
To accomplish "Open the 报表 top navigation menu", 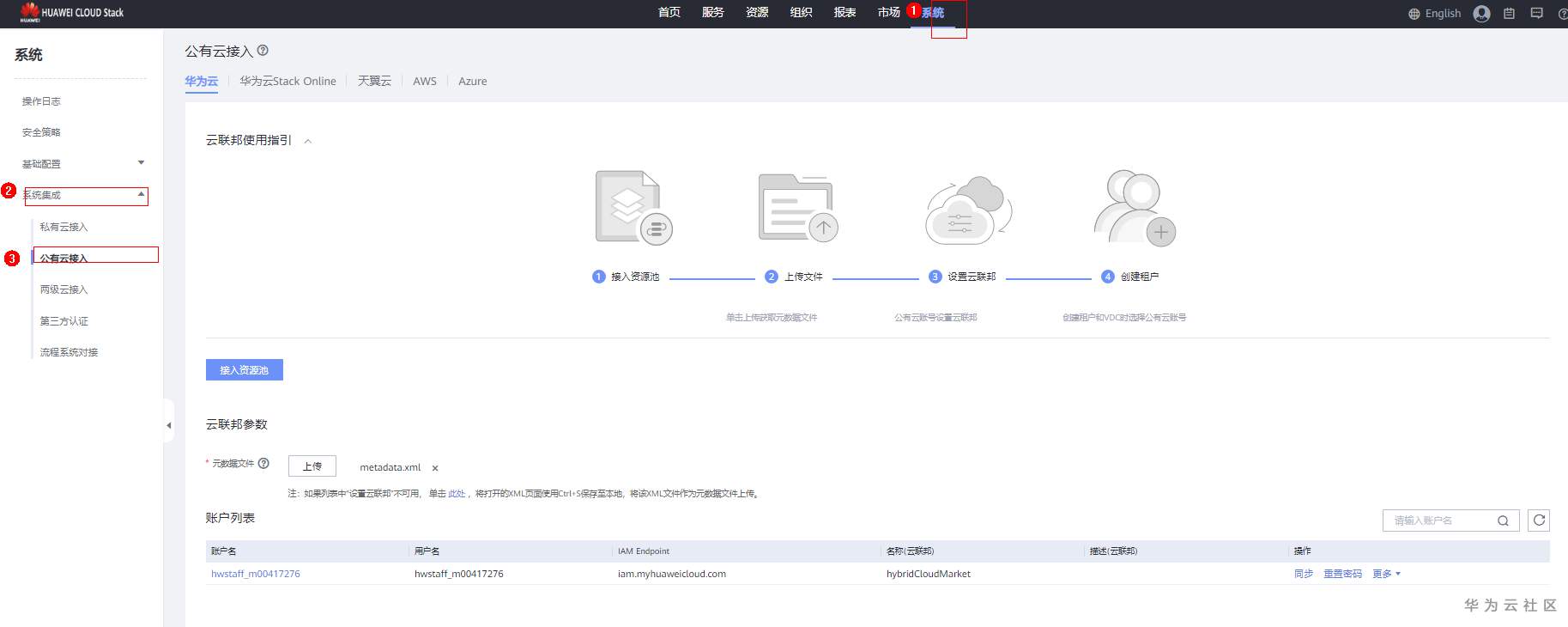I will click(x=845, y=12).
